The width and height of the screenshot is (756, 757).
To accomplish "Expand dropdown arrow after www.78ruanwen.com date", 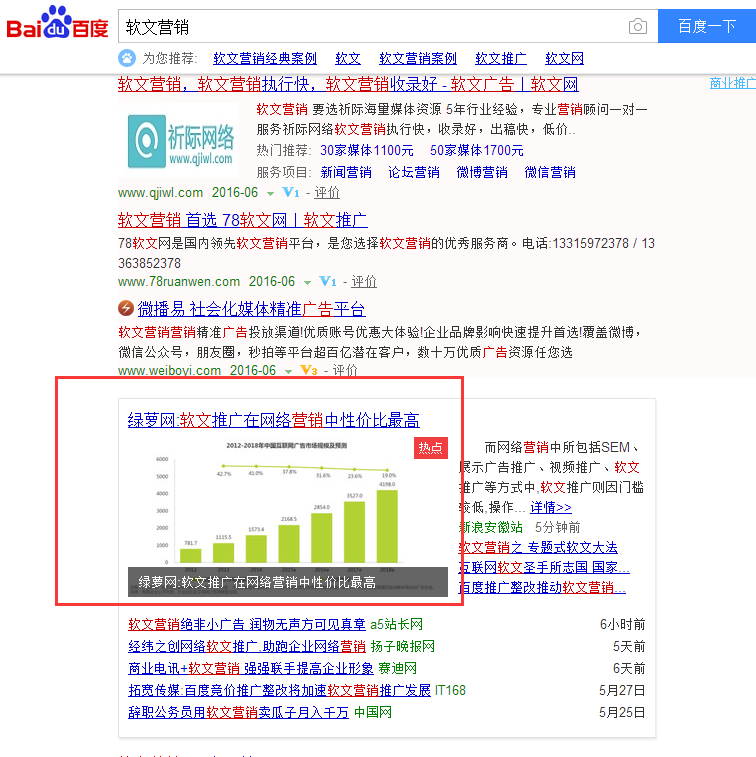I will click(x=307, y=283).
